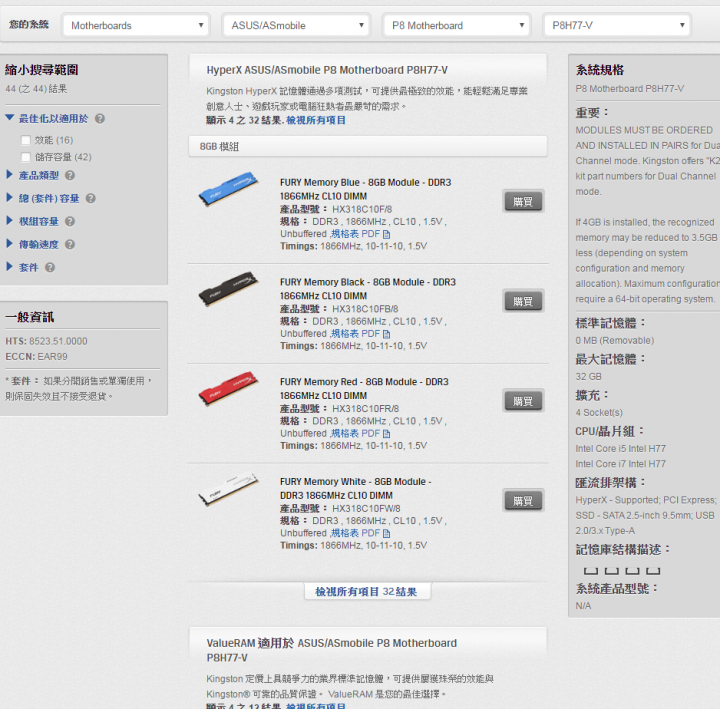Open the Motherboards system type dropdown
720x709 pixels.
coord(136,25)
